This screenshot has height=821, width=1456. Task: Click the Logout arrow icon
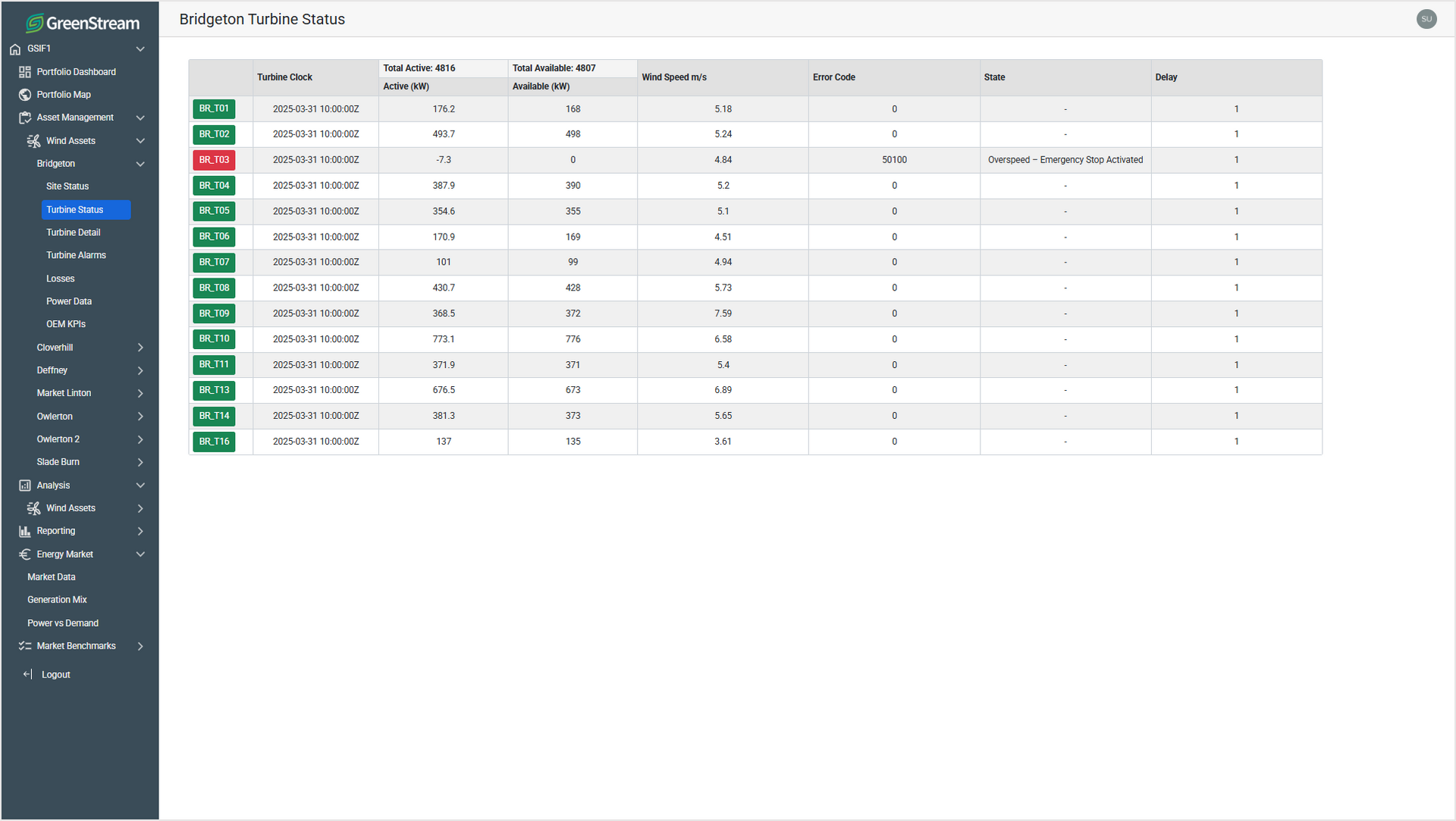click(x=28, y=675)
